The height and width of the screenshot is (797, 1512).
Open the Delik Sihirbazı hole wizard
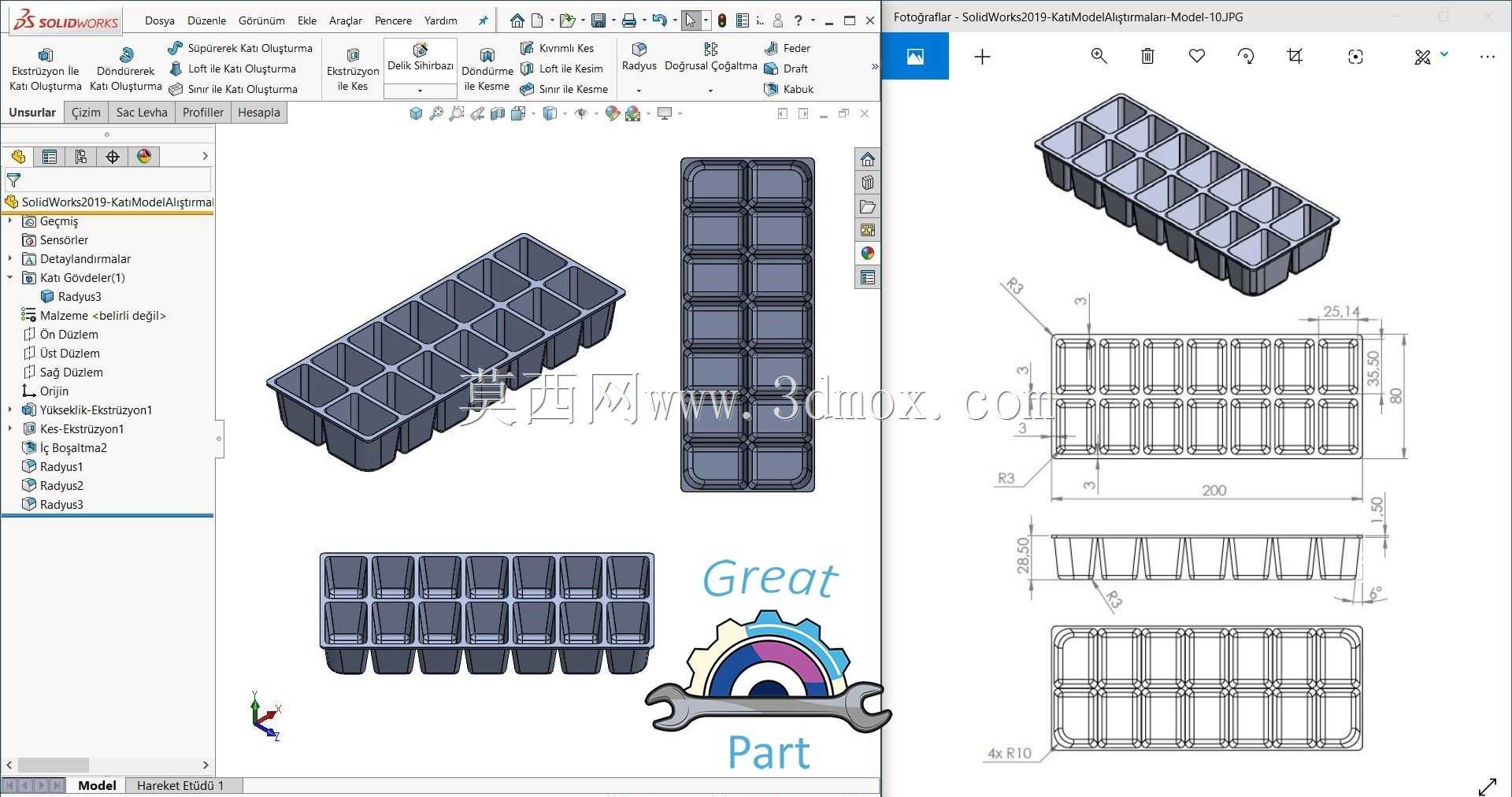click(x=421, y=59)
